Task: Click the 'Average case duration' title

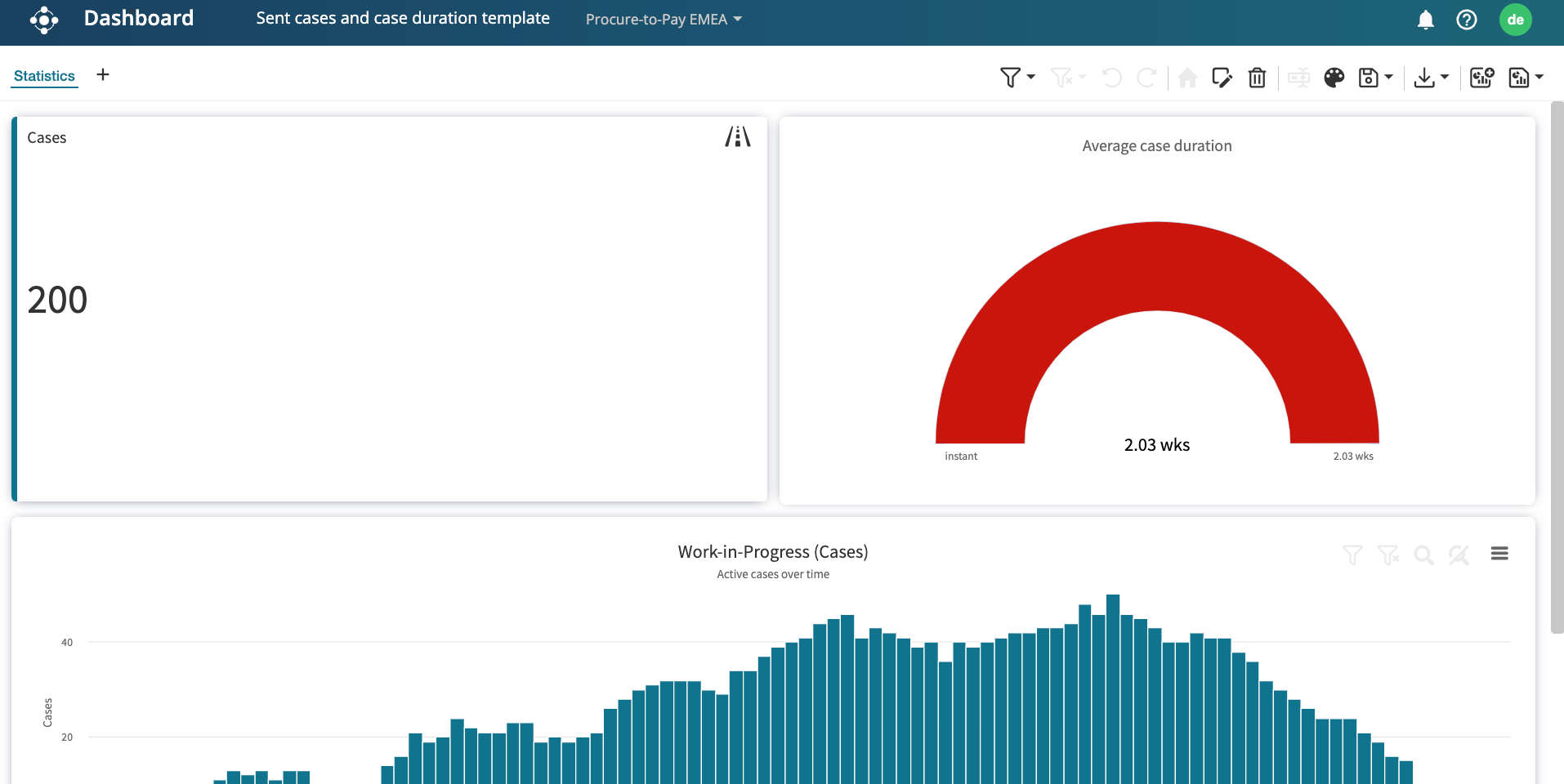Action: click(1157, 146)
